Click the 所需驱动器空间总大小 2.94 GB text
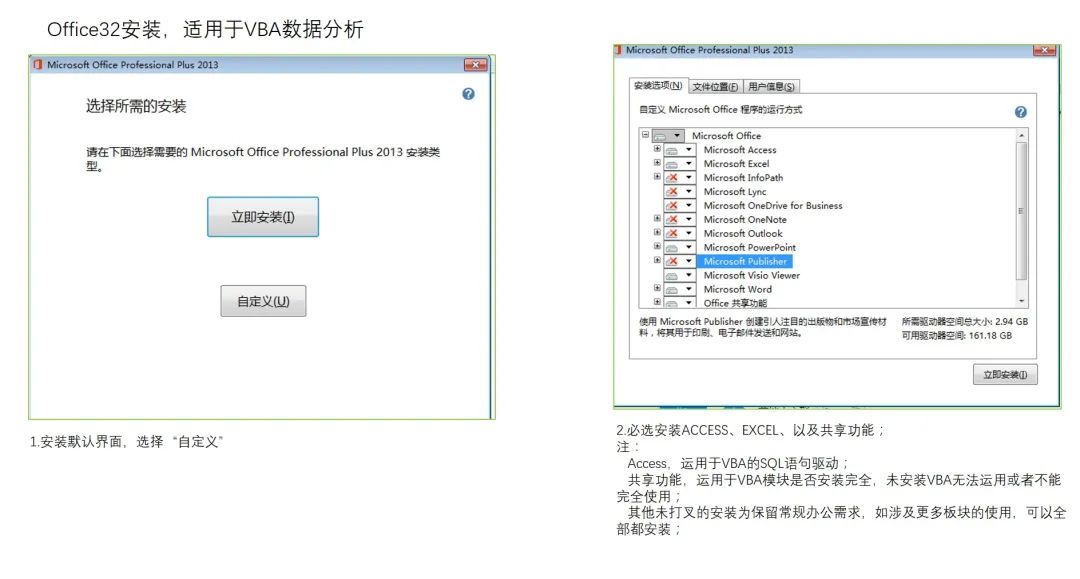This screenshot has width=1080, height=579. click(964, 322)
